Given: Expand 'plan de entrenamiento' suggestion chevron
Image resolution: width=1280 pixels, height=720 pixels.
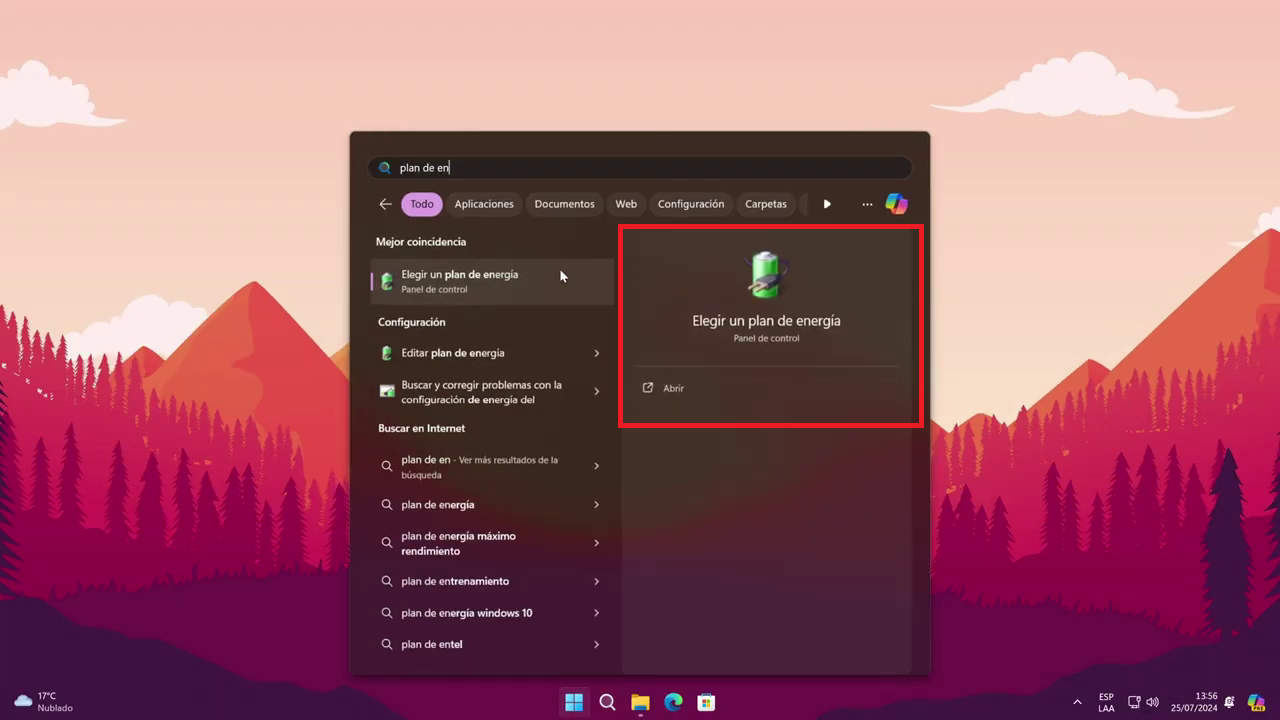Looking at the screenshot, I should (x=597, y=581).
